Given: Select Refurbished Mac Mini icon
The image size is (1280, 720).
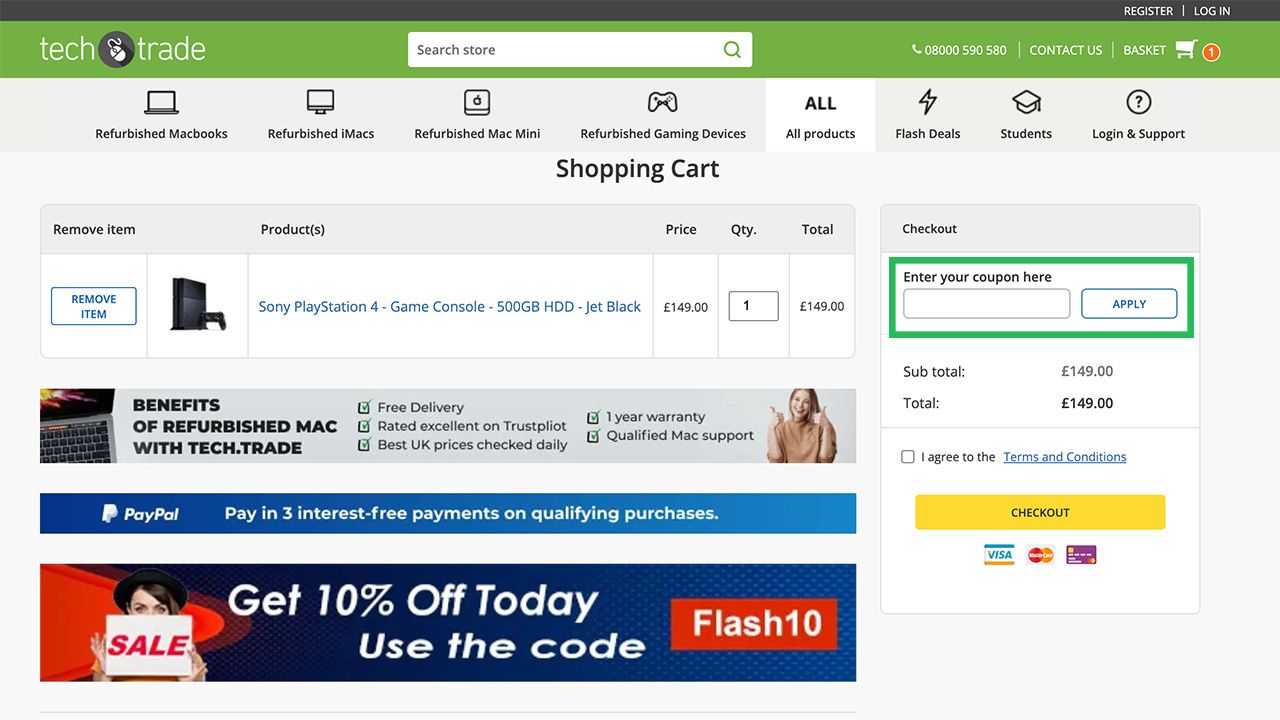Looking at the screenshot, I should click(477, 102).
